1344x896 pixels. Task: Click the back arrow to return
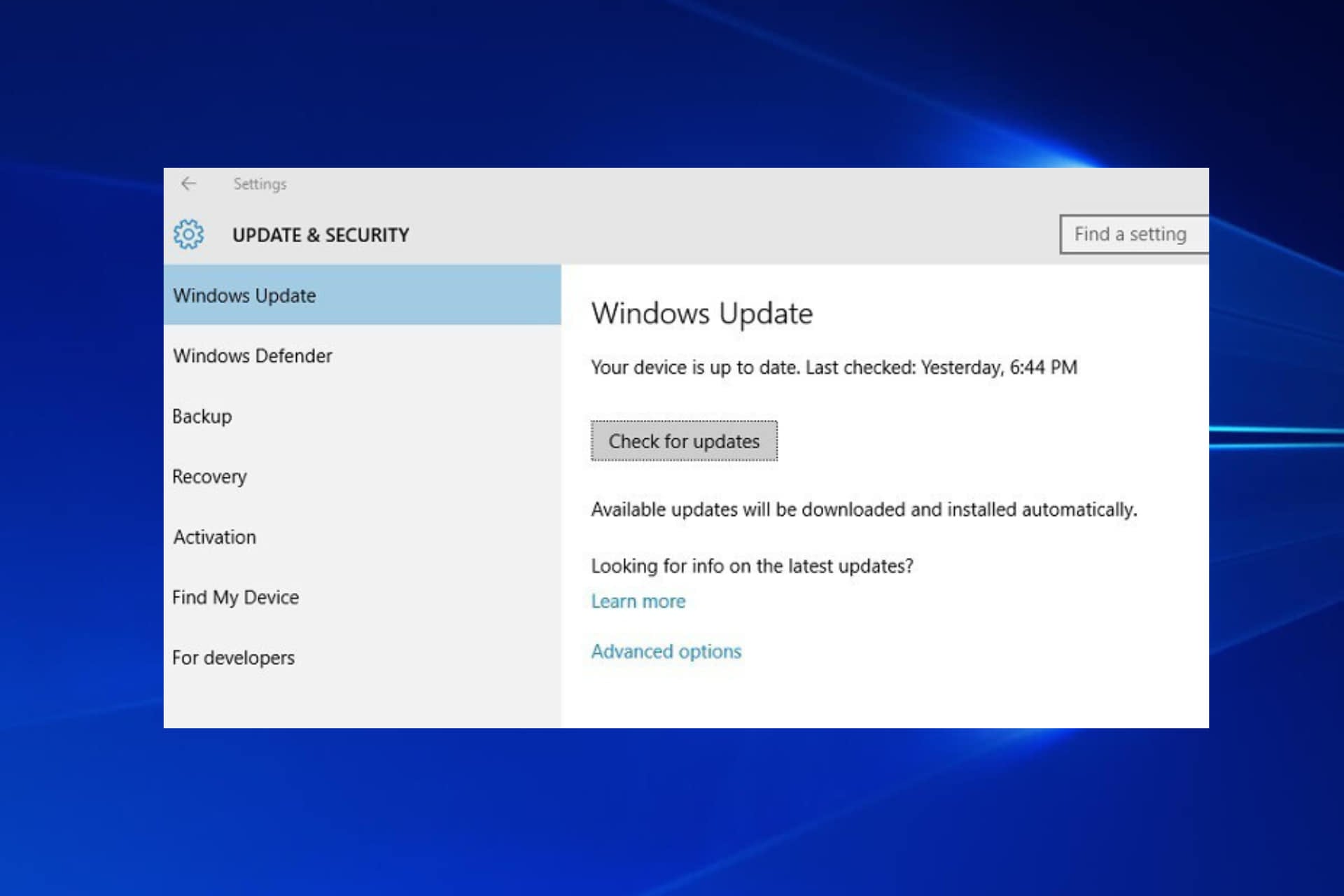(188, 183)
